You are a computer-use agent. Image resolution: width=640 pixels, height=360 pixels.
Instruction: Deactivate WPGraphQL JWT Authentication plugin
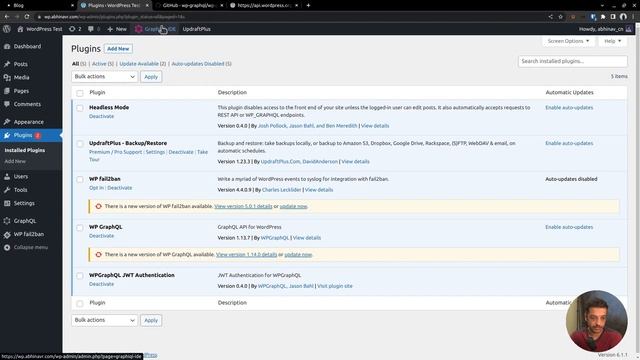(102, 284)
